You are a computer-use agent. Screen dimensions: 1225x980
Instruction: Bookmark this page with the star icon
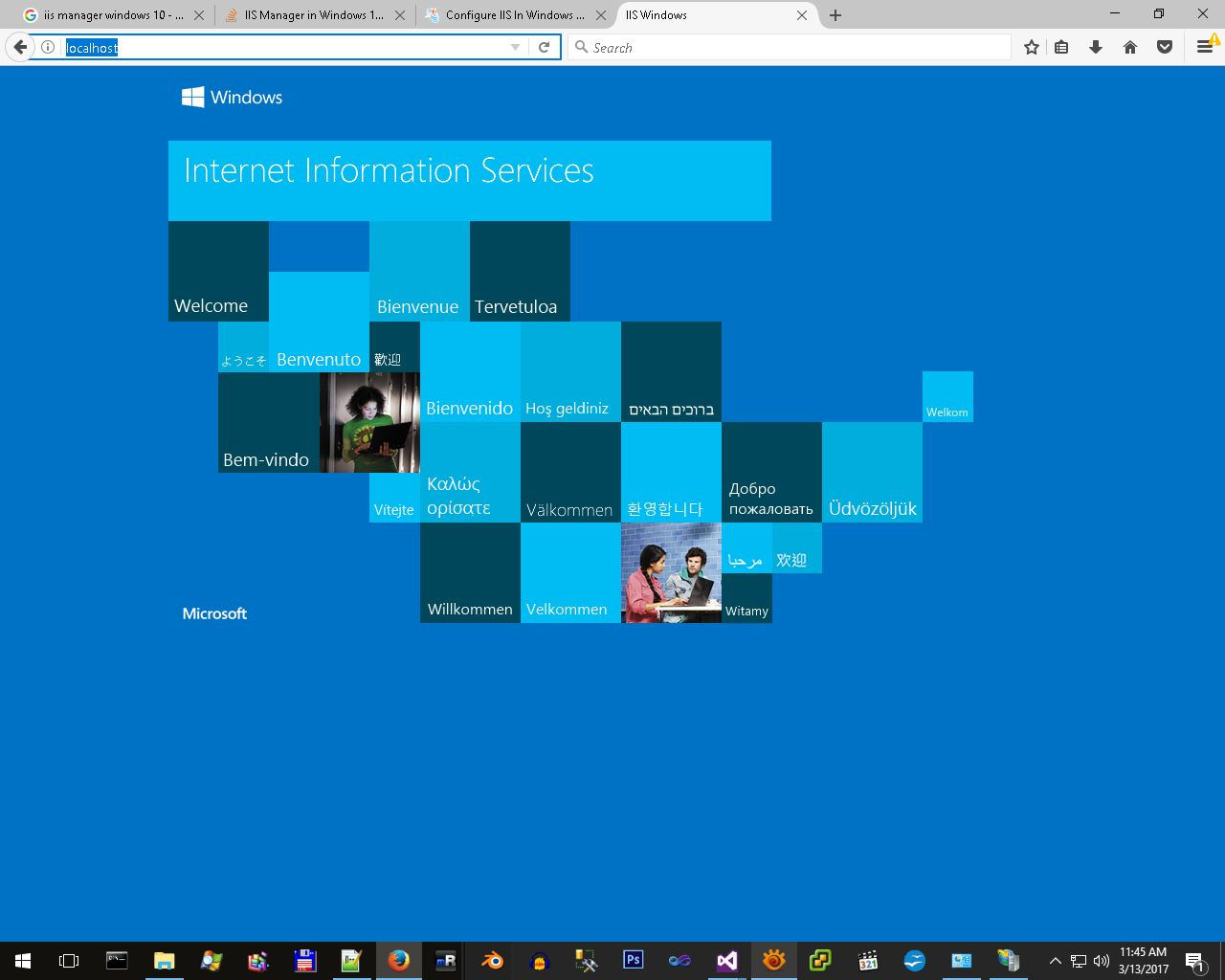pyautogui.click(x=1031, y=47)
